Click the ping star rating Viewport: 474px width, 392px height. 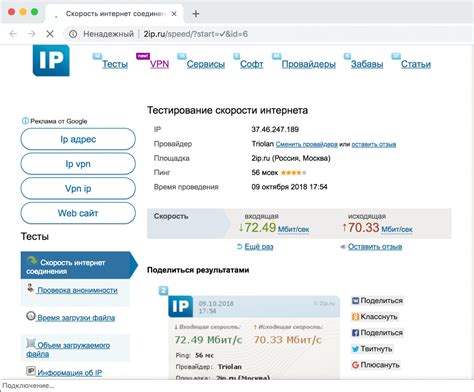(293, 173)
